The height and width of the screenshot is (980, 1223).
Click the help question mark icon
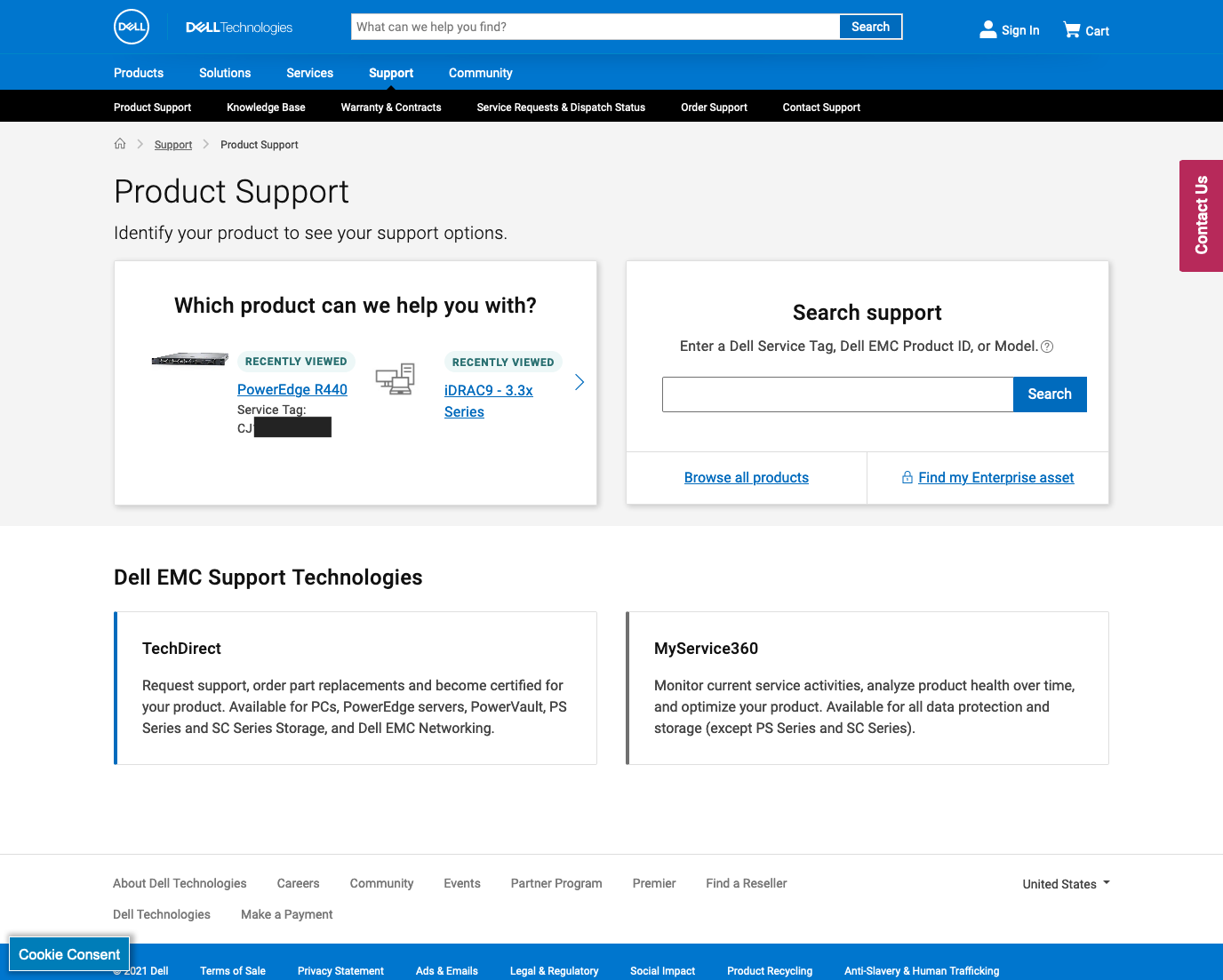[1047, 347]
